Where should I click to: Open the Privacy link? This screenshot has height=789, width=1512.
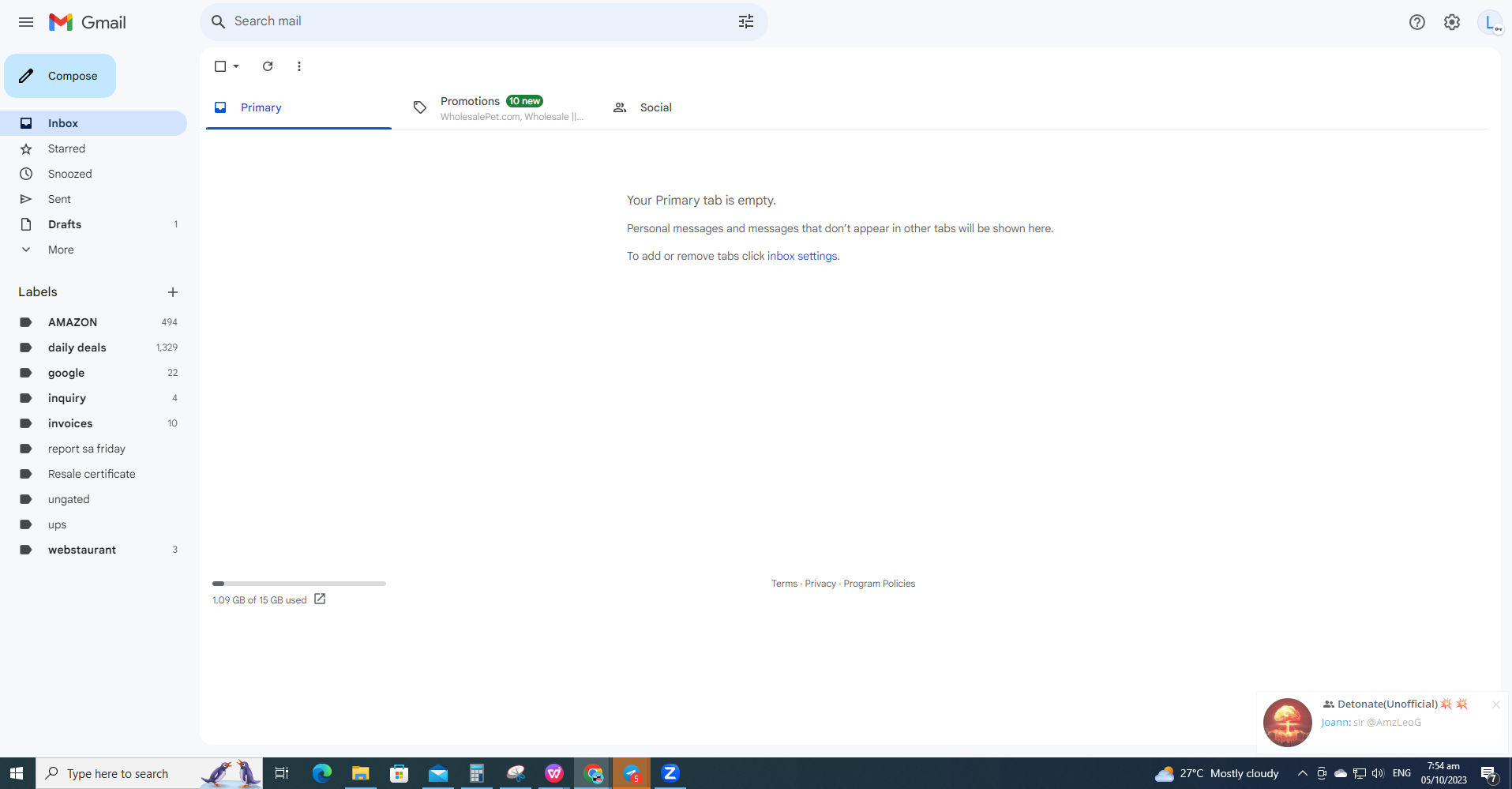[820, 584]
